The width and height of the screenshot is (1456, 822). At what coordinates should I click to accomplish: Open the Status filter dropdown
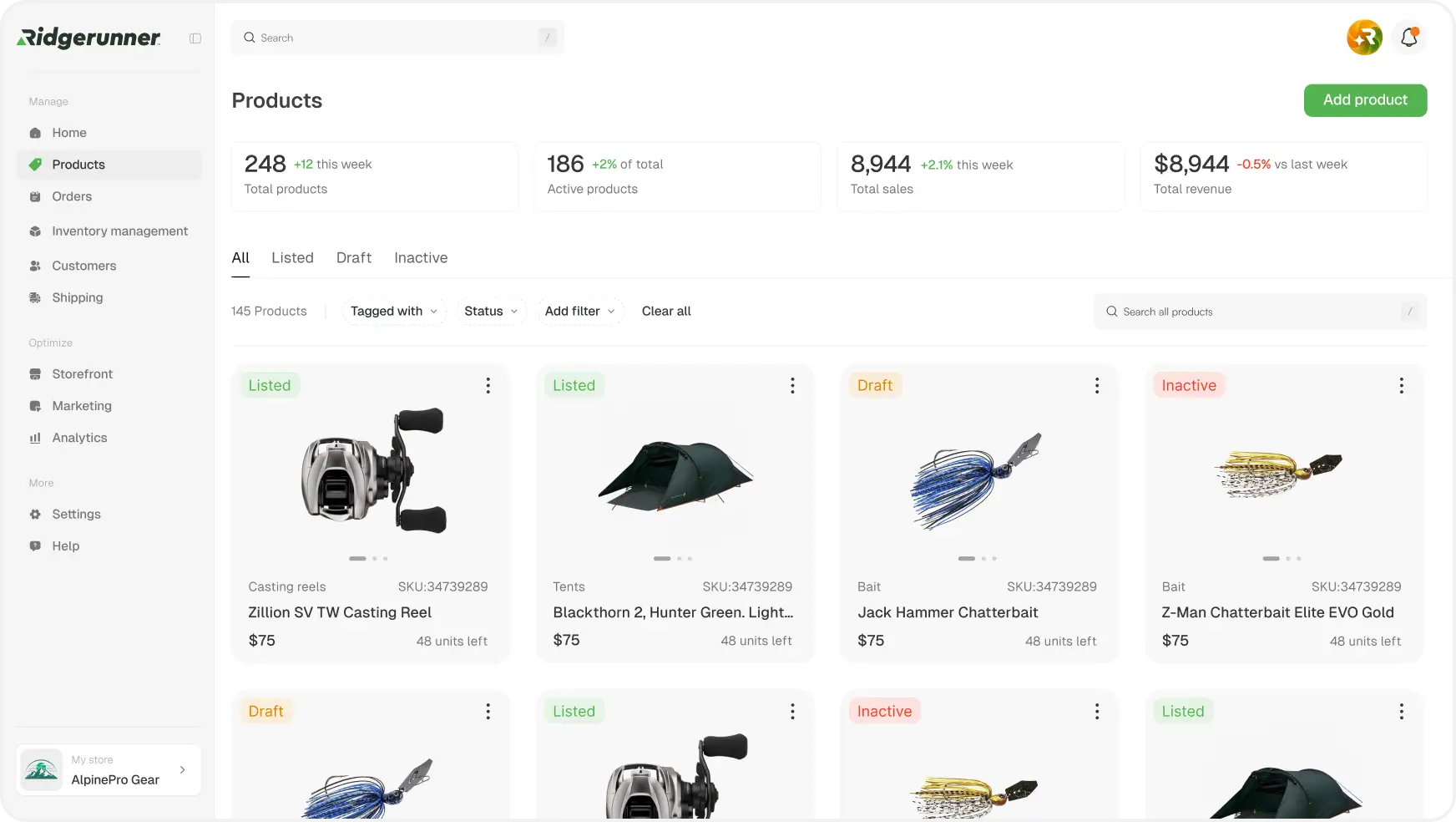(491, 311)
